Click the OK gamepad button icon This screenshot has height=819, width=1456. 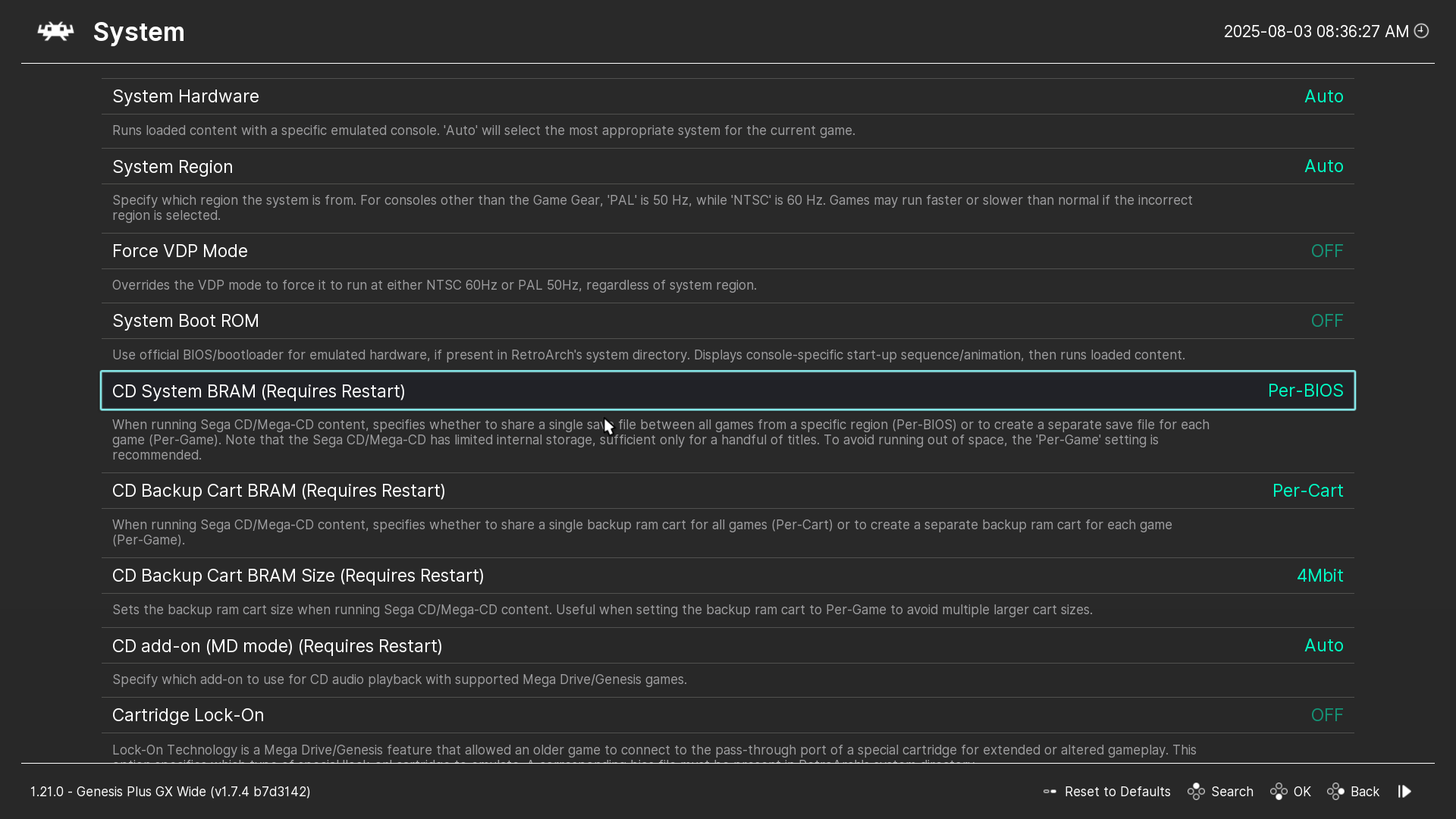point(1279,792)
